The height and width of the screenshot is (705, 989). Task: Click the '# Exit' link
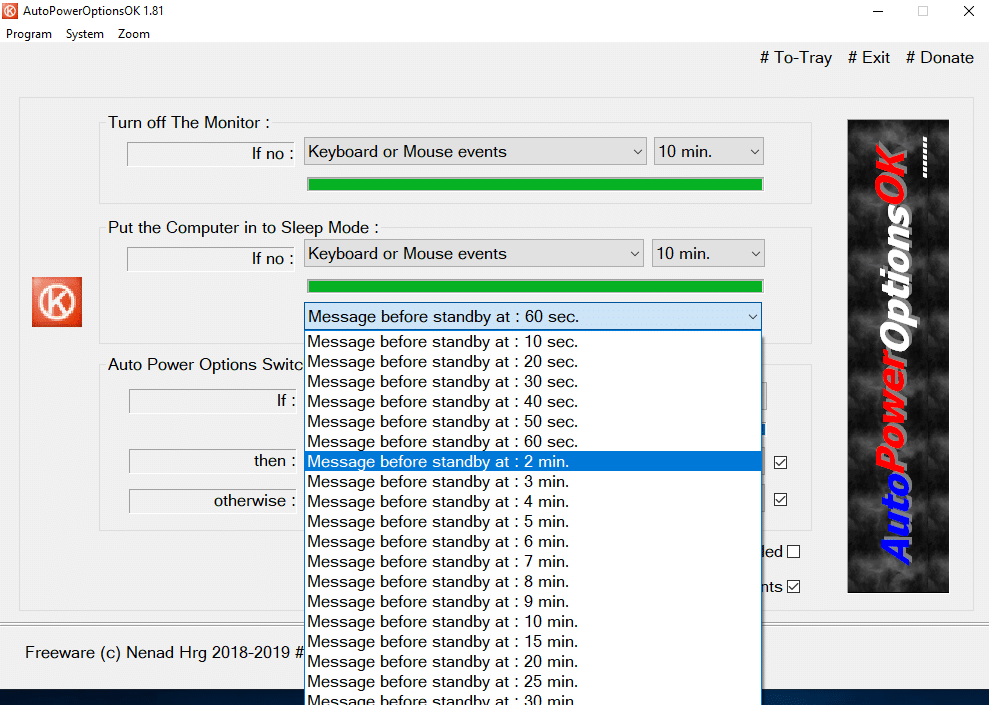(x=869, y=58)
